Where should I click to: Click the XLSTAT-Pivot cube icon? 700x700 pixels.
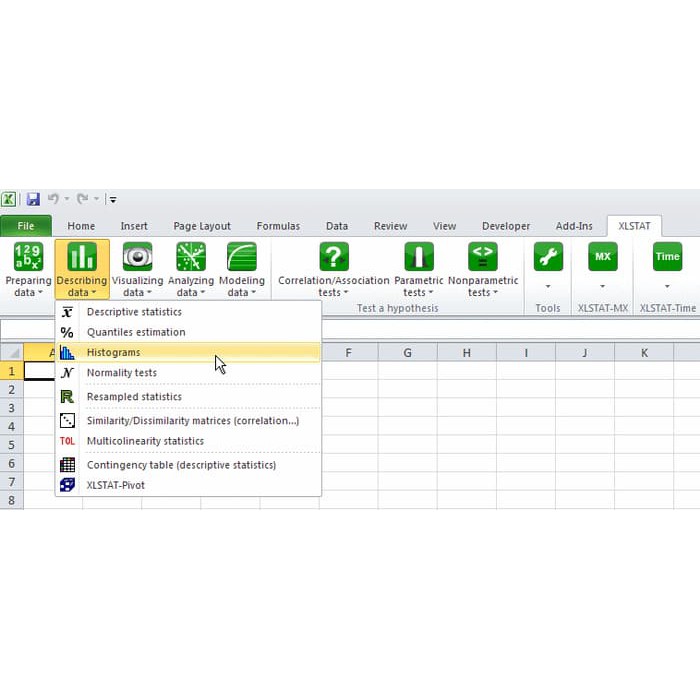pos(67,485)
